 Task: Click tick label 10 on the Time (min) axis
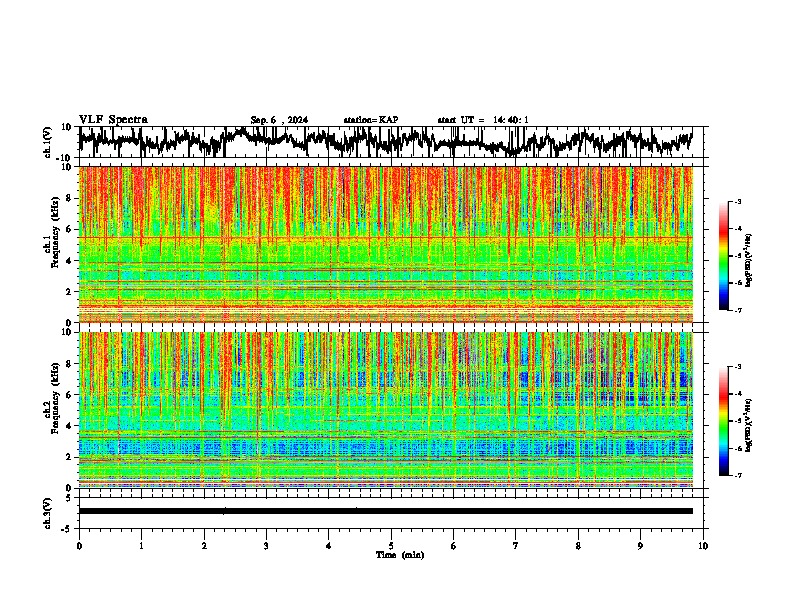(703, 546)
